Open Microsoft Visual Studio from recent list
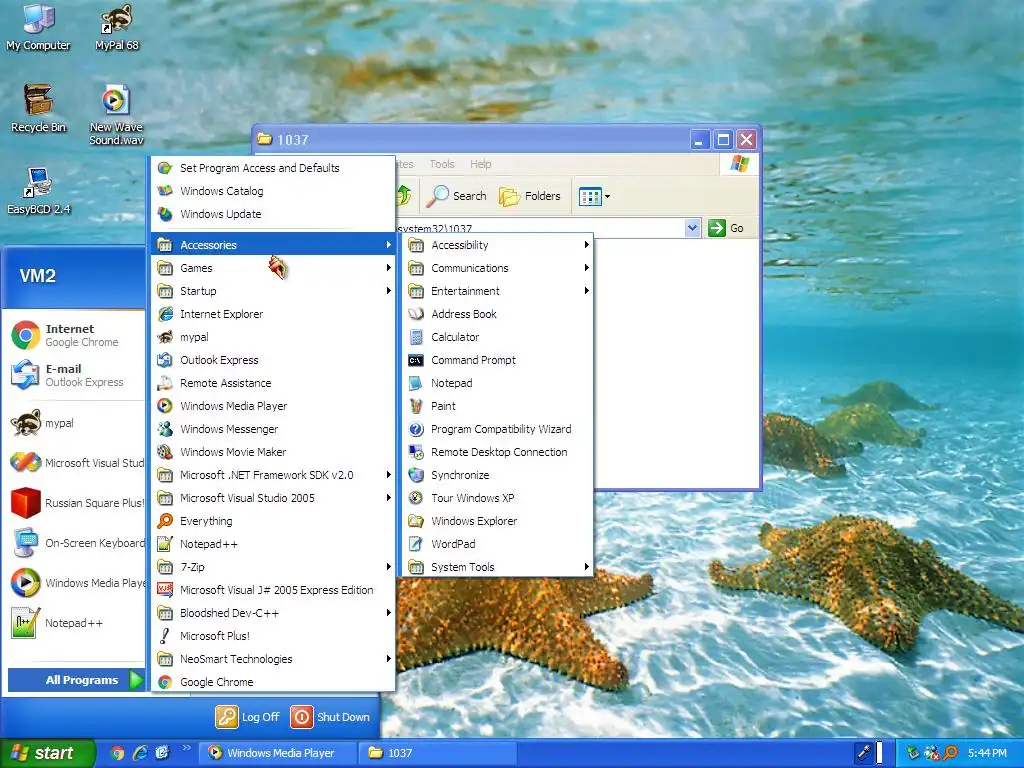This screenshot has height=768, width=1024. pyautogui.click(x=74, y=463)
